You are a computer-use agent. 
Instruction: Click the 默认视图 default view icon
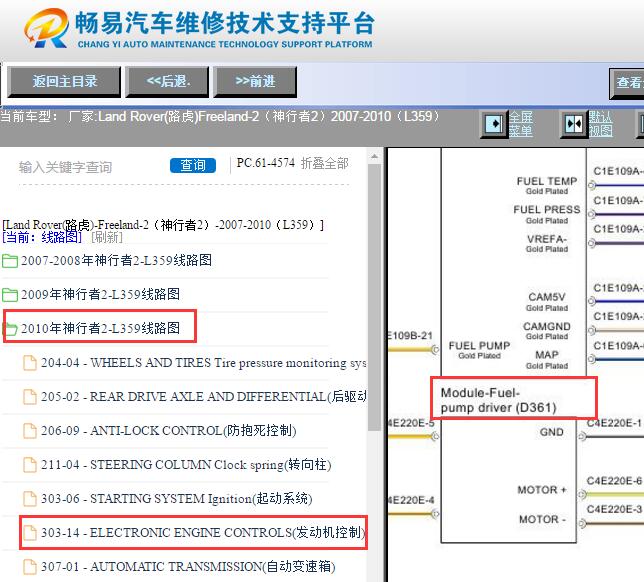click(573, 124)
